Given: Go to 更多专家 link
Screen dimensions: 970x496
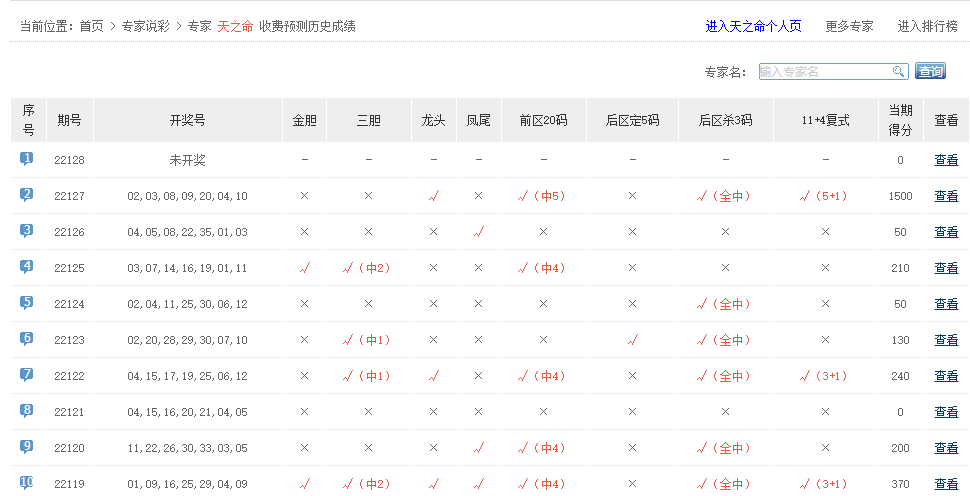Looking at the screenshot, I should 849,26.
